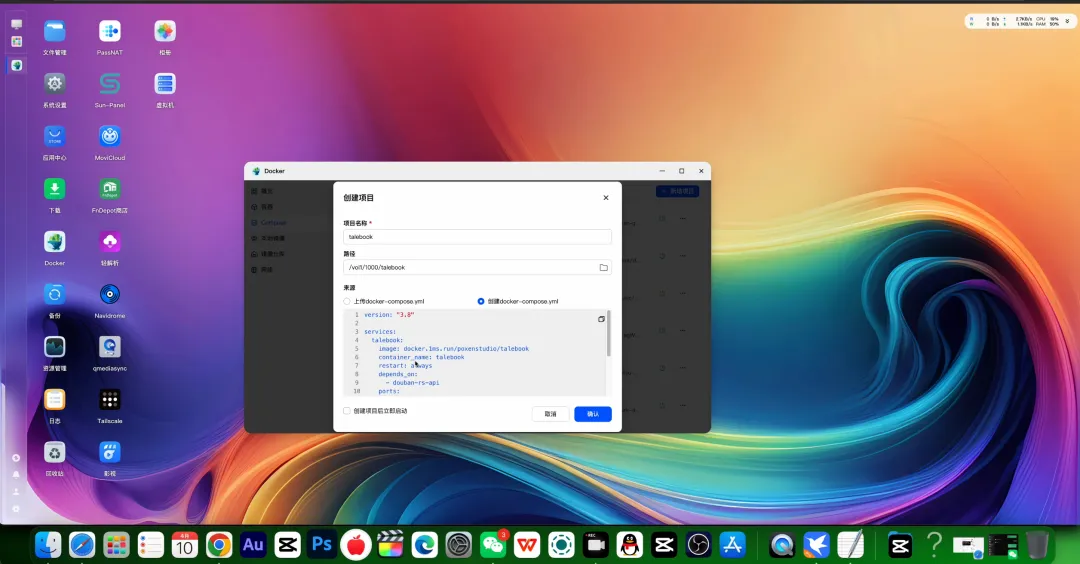Open WeChat from the dock

pyautogui.click(x=493, y=545)
